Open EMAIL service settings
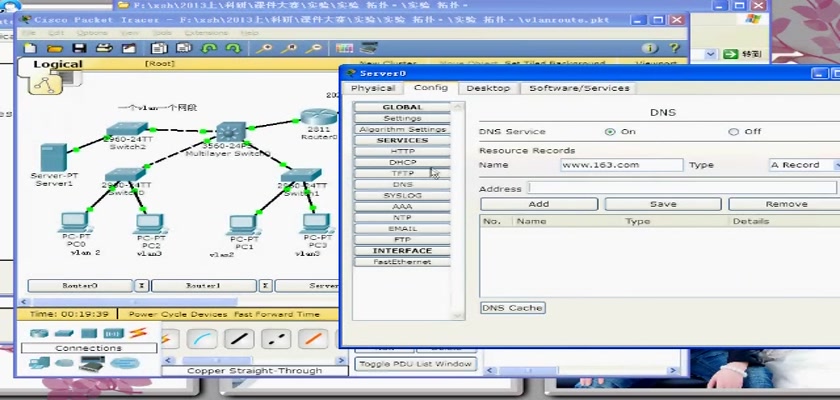 coord(402,229)
